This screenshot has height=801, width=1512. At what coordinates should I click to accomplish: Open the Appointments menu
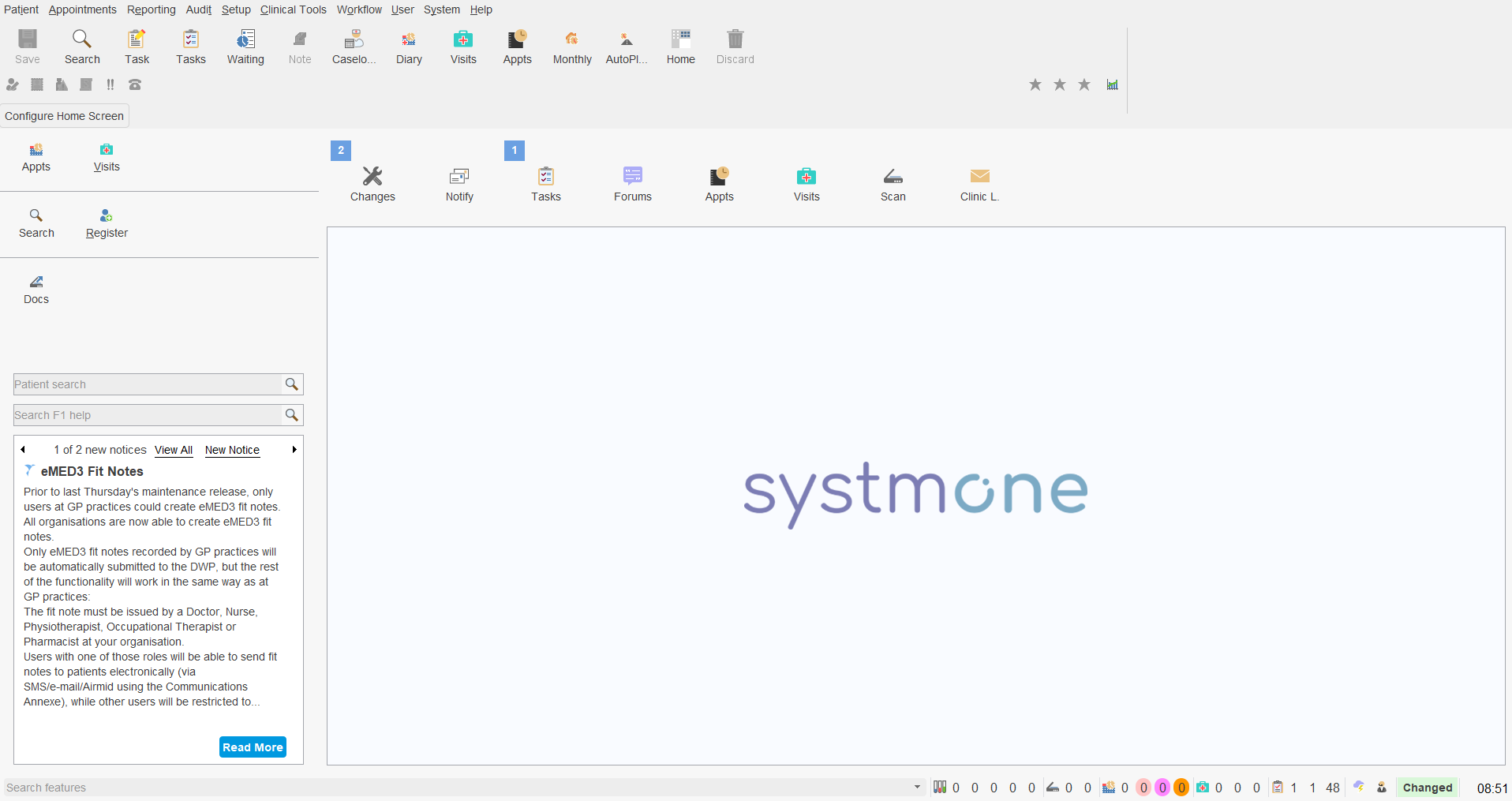pyautogui.click(x=82, y=9)
